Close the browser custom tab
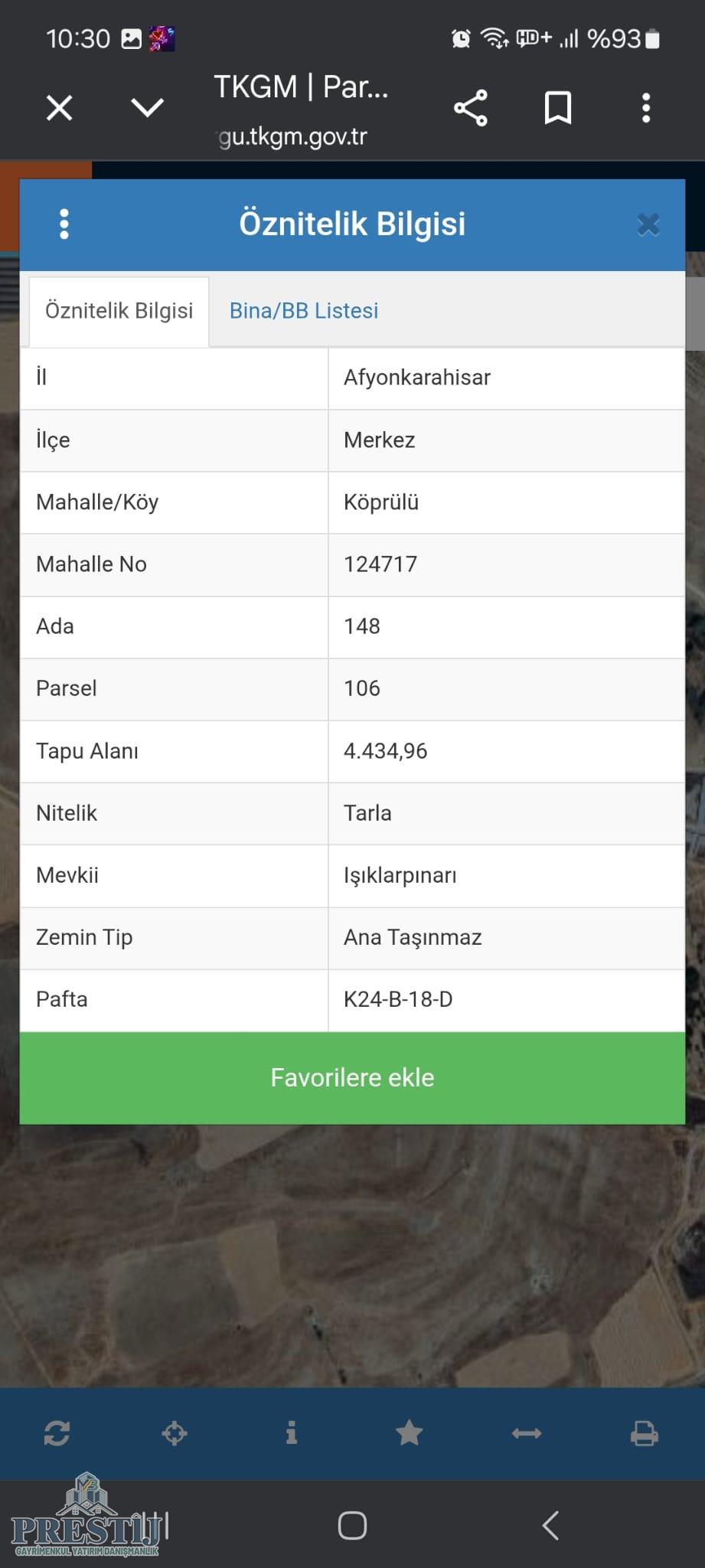This screenshot has height=1568, width=705. 60,108
